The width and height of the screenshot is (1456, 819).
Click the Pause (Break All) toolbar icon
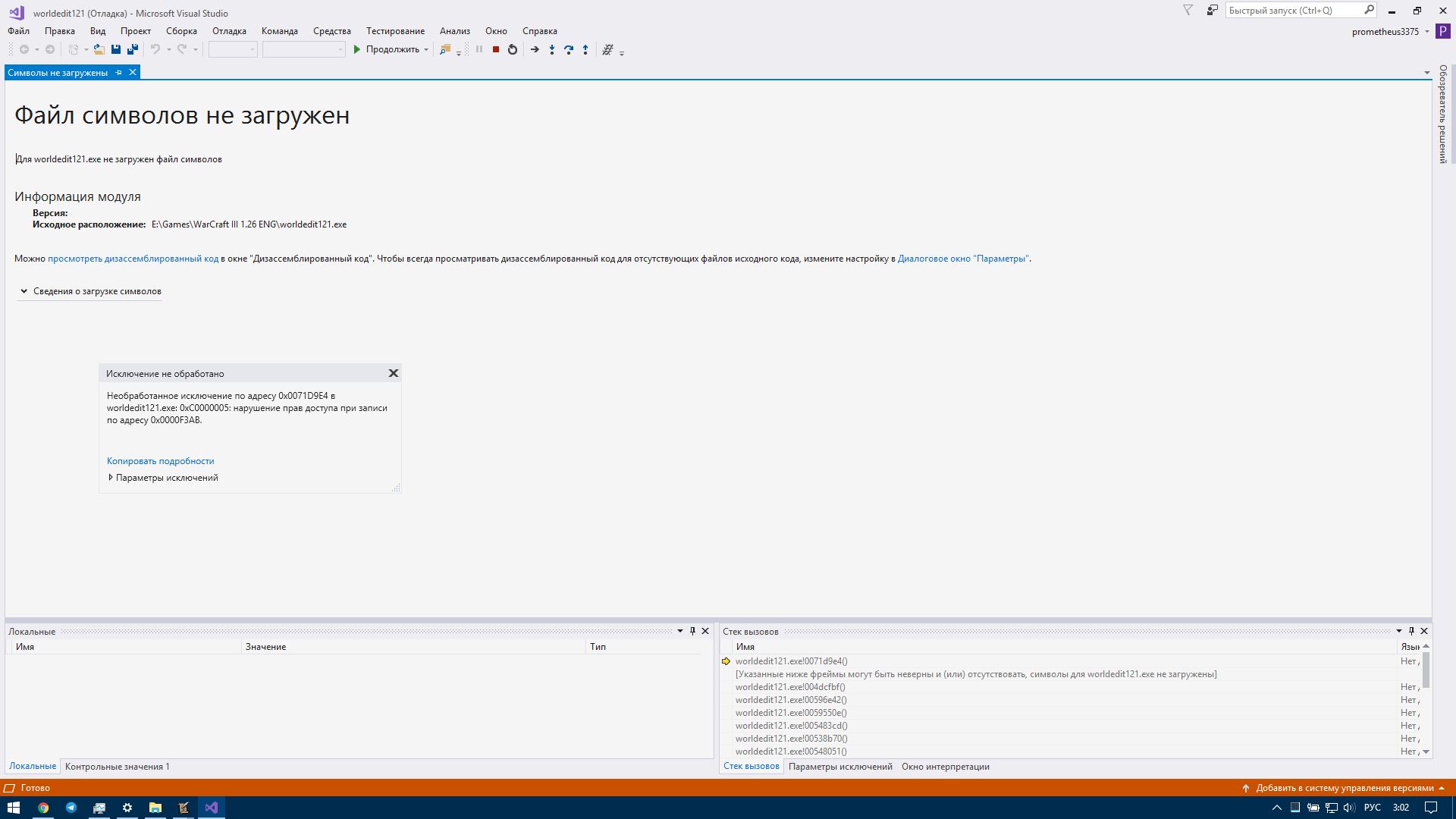click(479, 49)
